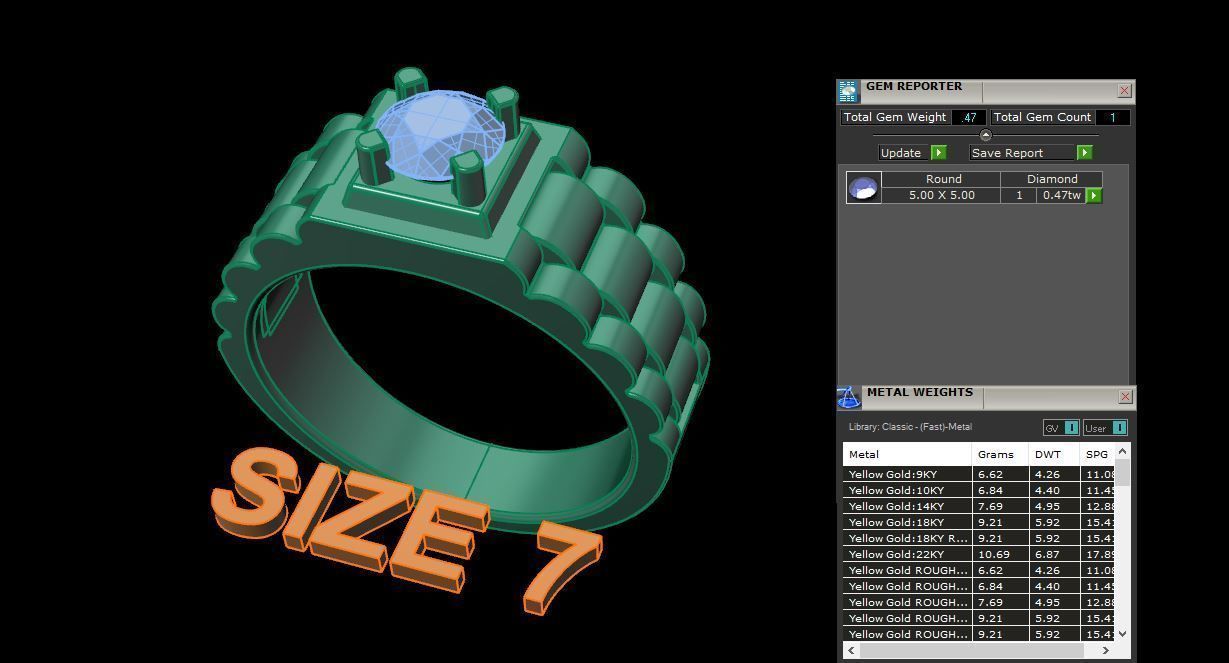Close the Metal Weights panel
This screenshot has height=663, width=1229.
(x=1125, y=397)
